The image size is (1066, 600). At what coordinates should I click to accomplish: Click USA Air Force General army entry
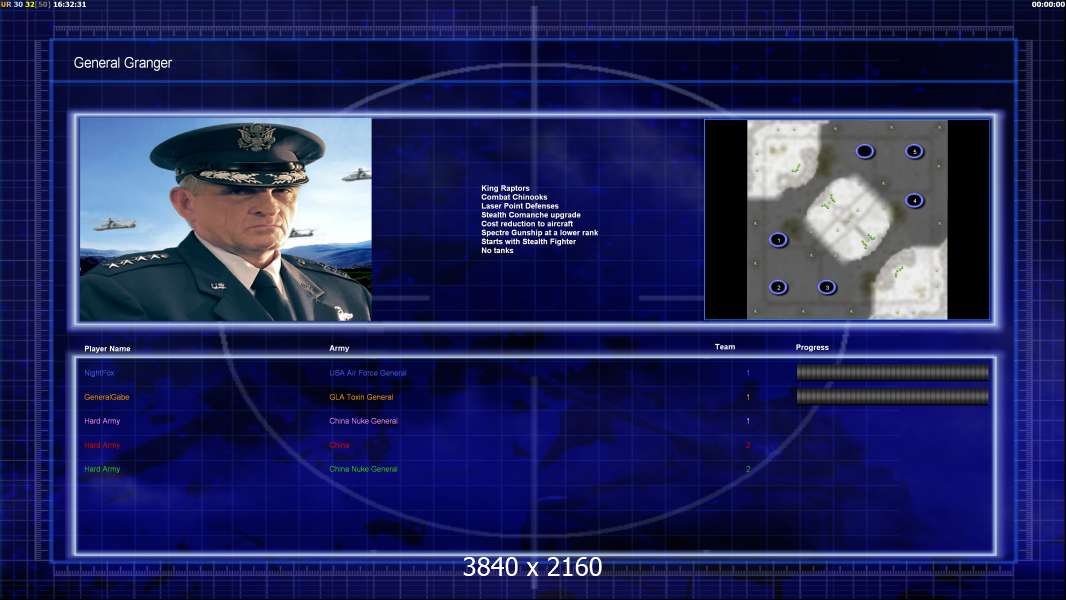(x=368, y=373)
